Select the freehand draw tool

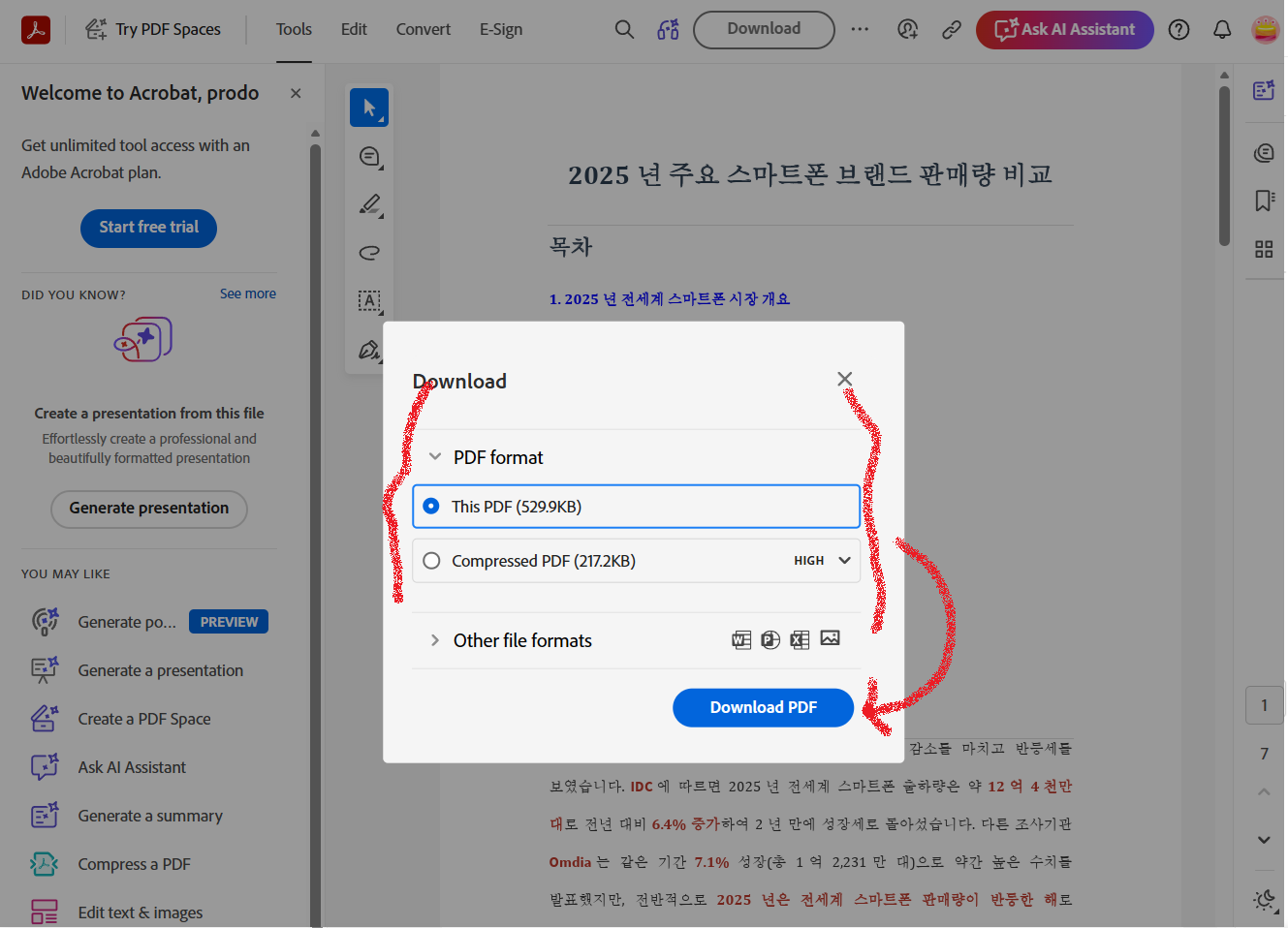(x=369, y=253)
